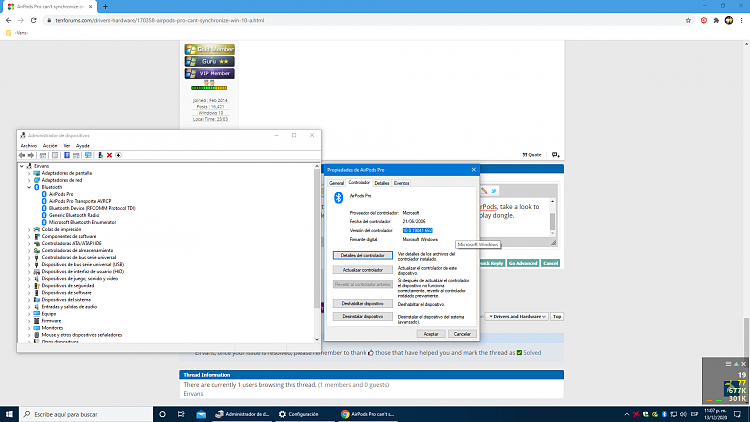The image size is (750, 422).
Task: Click Windows taskbar search box
Action: coord(86,414)
